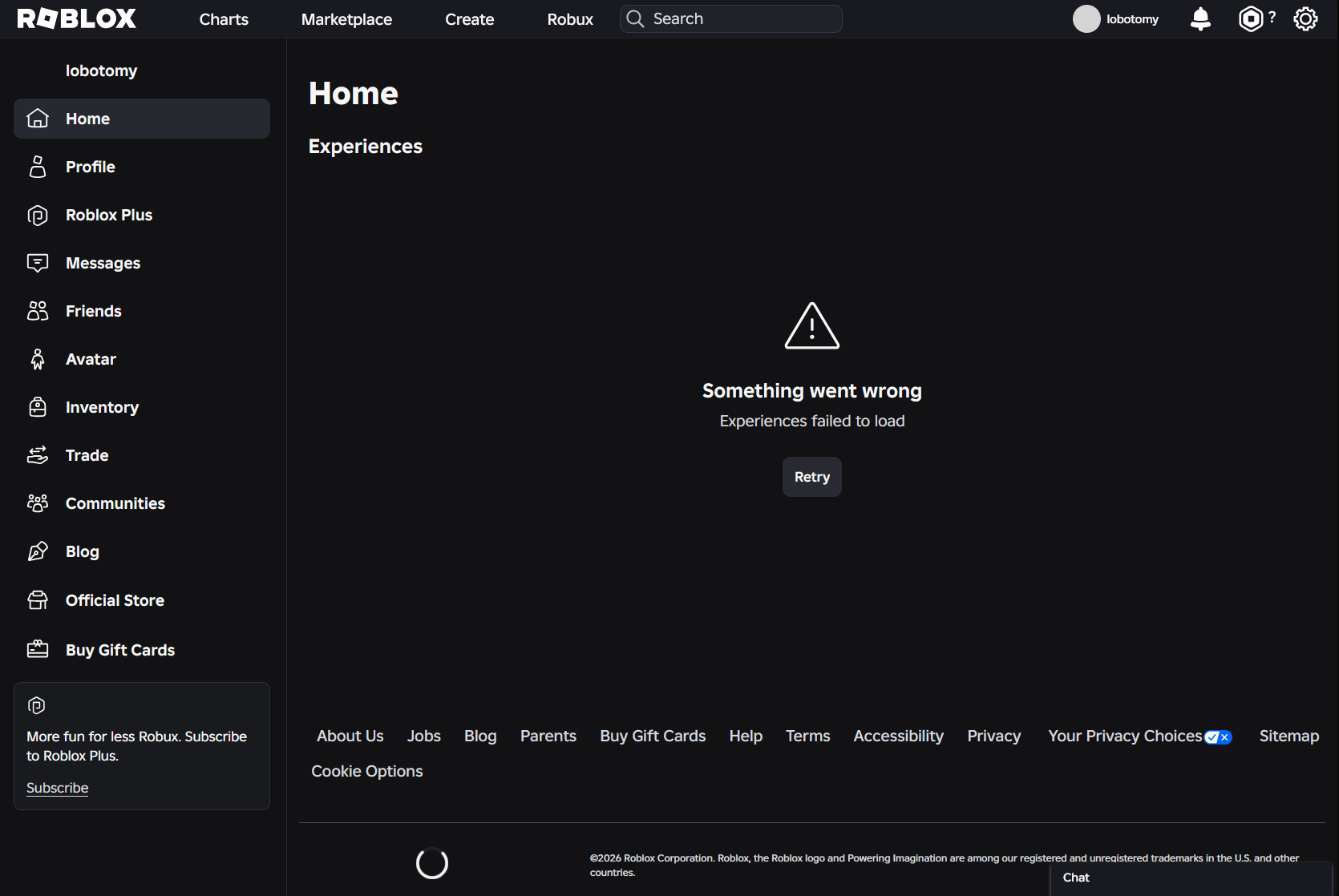Open the Charts tab
This screenshot has height=896, width=1339.
pyautogui.click(x=224, y=19)
